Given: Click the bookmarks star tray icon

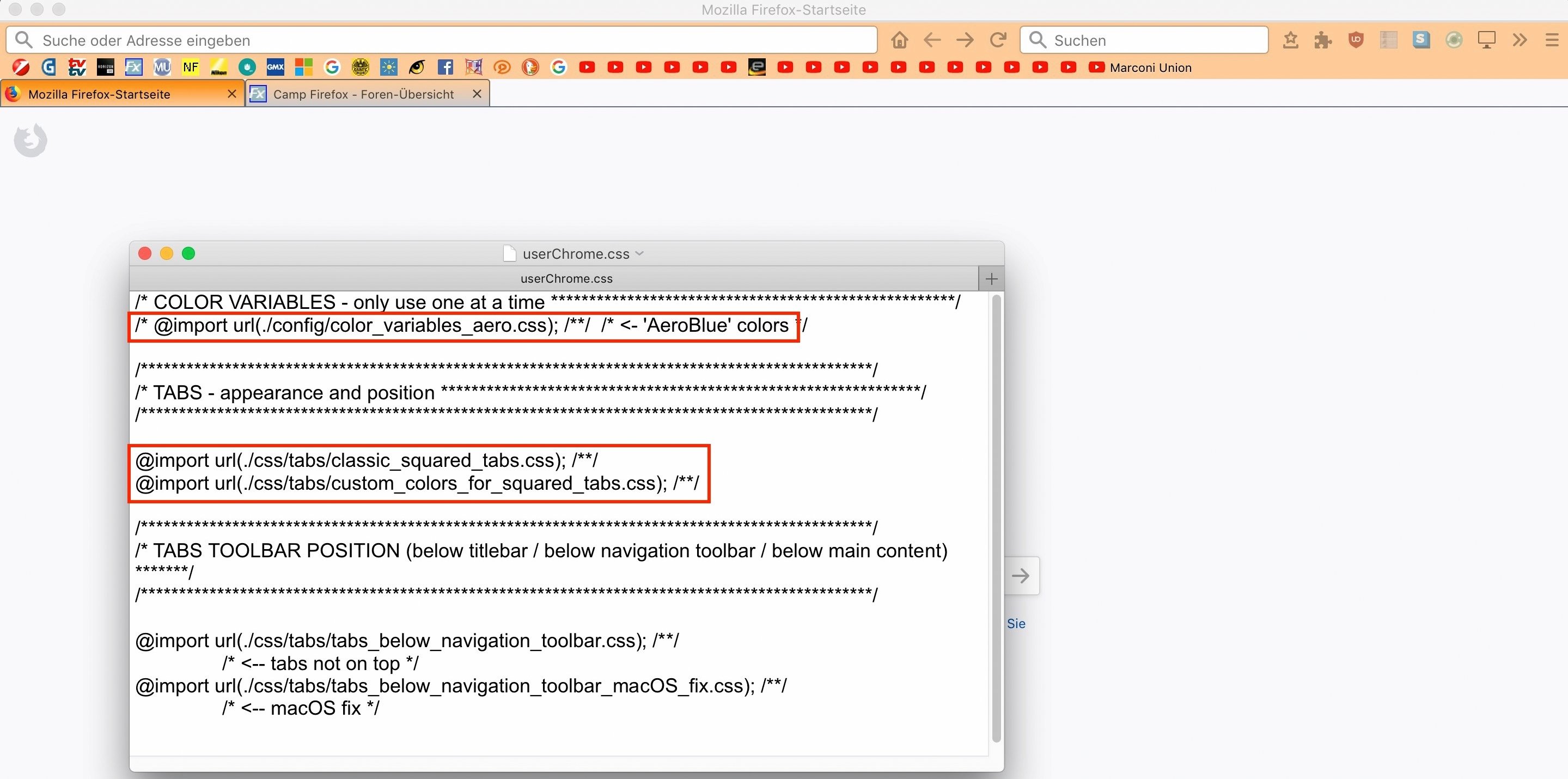Looking at the screenshot, I should 1290,40.
